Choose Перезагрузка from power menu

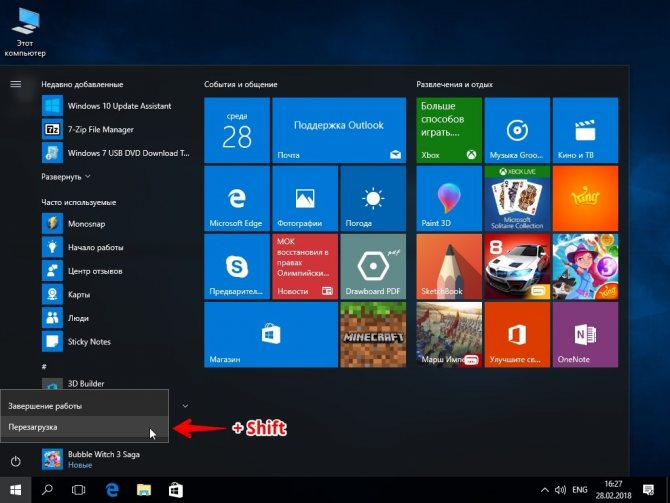[85, 427]
